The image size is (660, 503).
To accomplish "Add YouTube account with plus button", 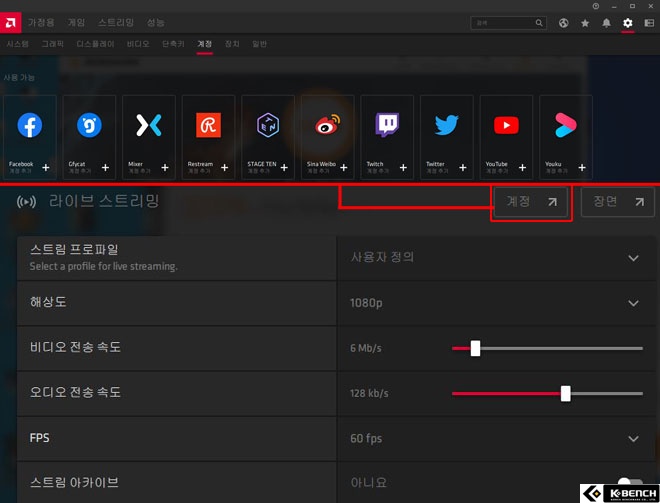I will point(522,168).
